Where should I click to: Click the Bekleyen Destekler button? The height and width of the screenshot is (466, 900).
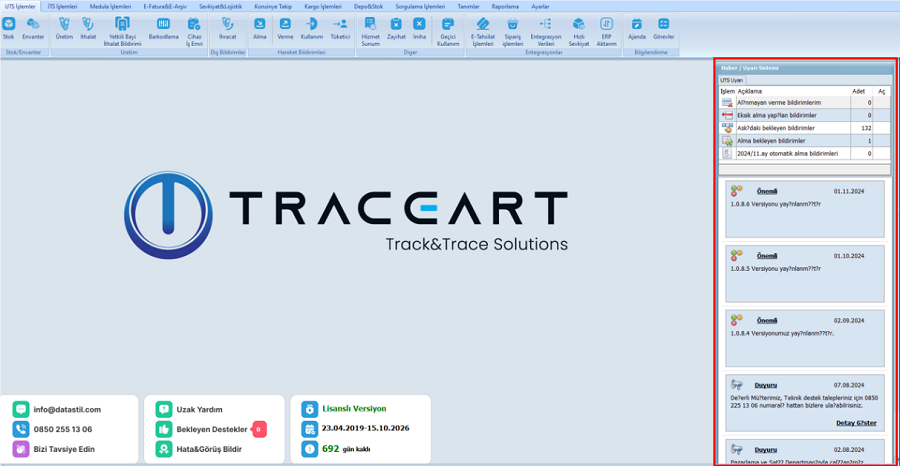click(211, 429)
